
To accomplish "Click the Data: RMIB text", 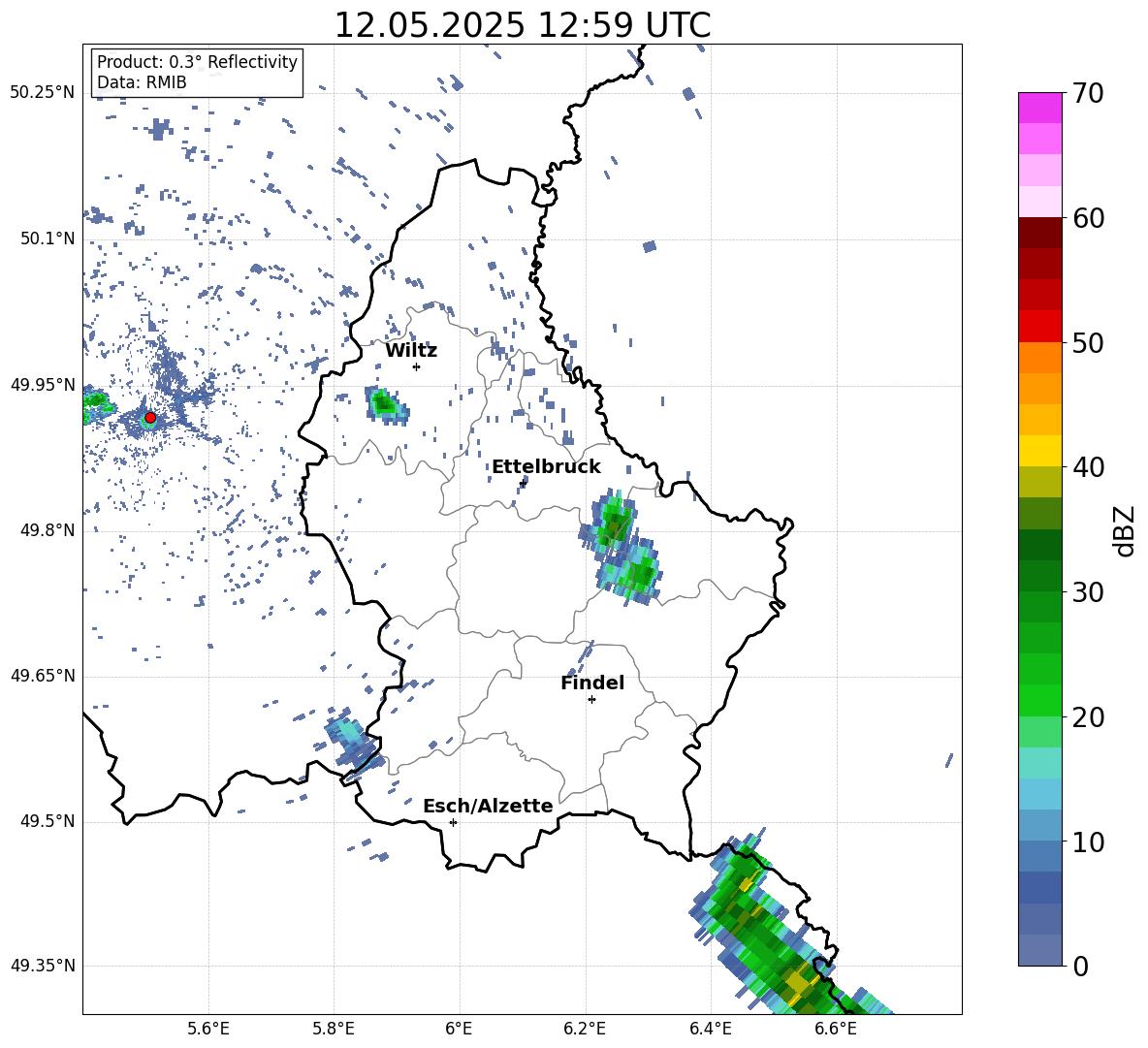I will pos(142,82).
